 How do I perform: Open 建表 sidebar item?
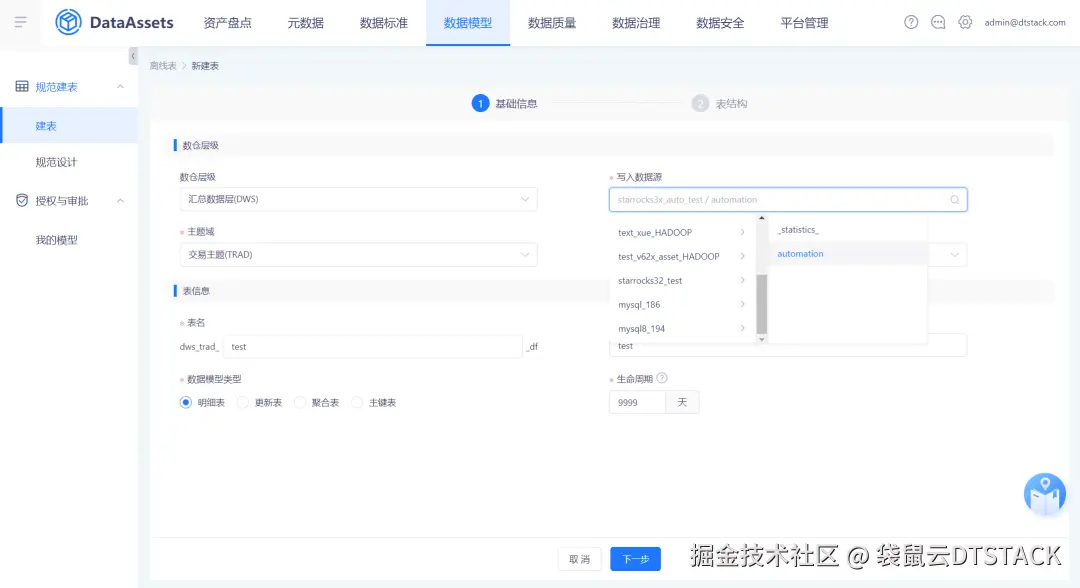pos(69,125)
